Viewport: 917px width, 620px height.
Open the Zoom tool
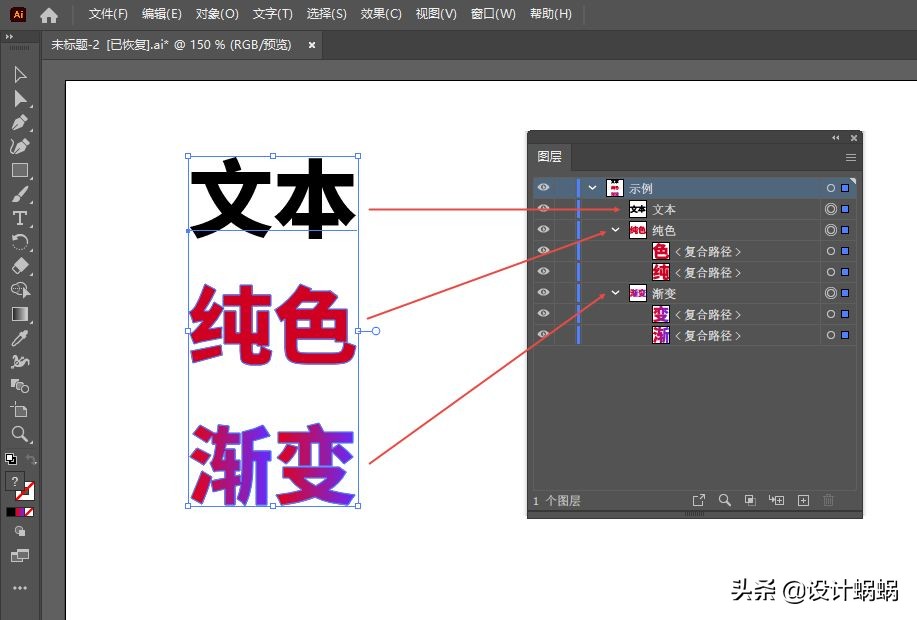(20, 434)
